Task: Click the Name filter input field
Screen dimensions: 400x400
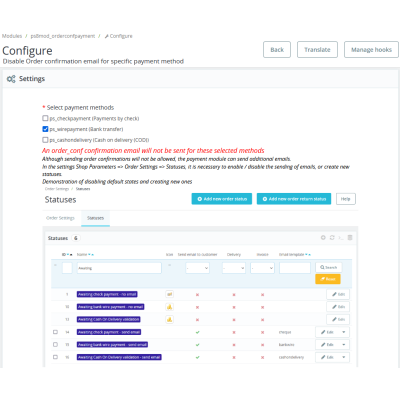Action: pyautogui.click(x=119, y=268)
